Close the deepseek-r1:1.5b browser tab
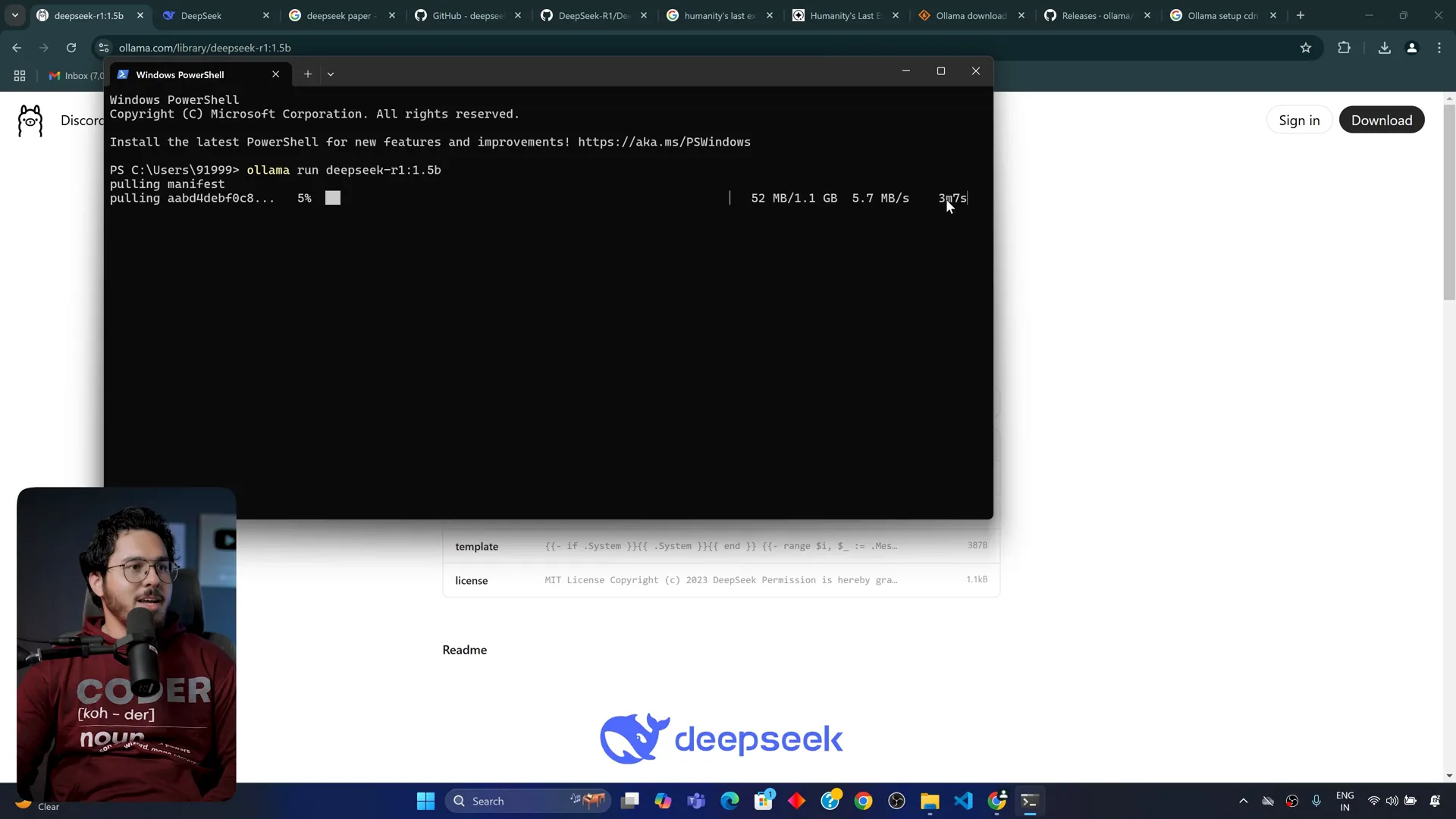Image resolution: width=1456 pixels, height=819 pixels. coord(140,15)
